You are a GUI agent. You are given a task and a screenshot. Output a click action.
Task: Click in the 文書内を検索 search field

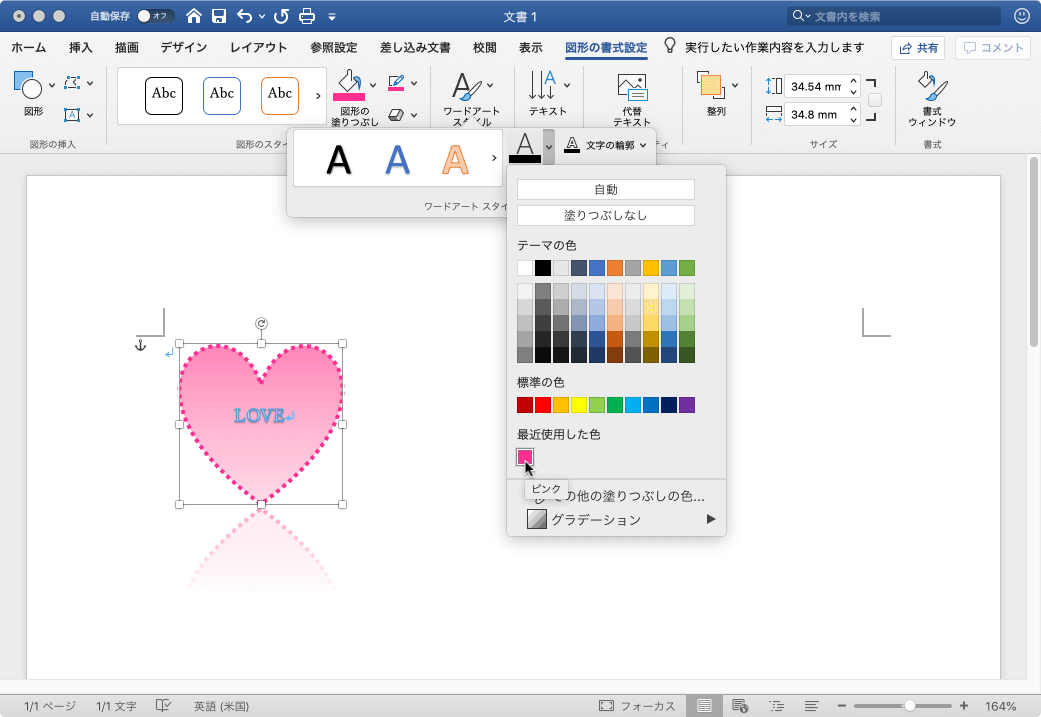point(894,16)
